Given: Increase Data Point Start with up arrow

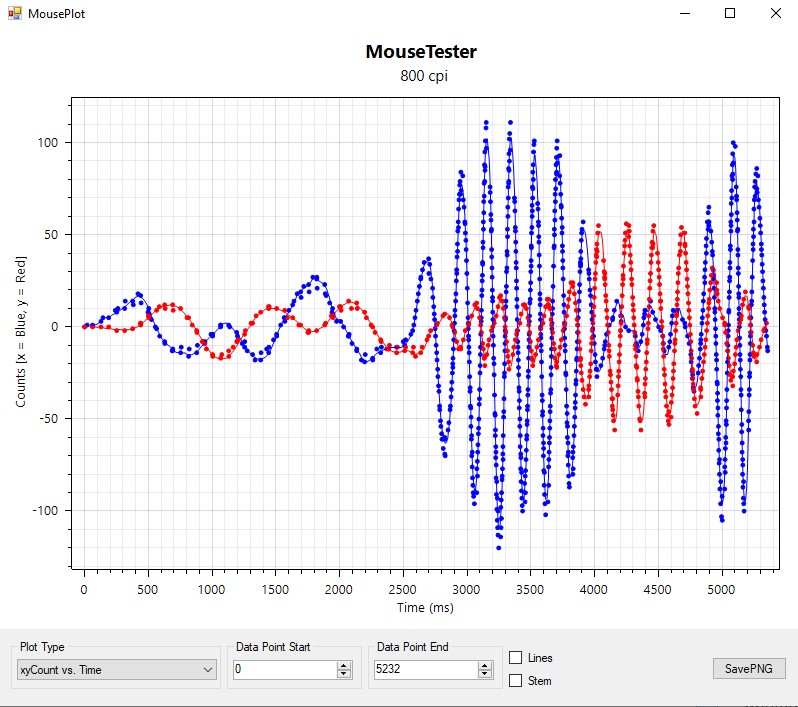Looking at the screenshot, I should (344, 665).
